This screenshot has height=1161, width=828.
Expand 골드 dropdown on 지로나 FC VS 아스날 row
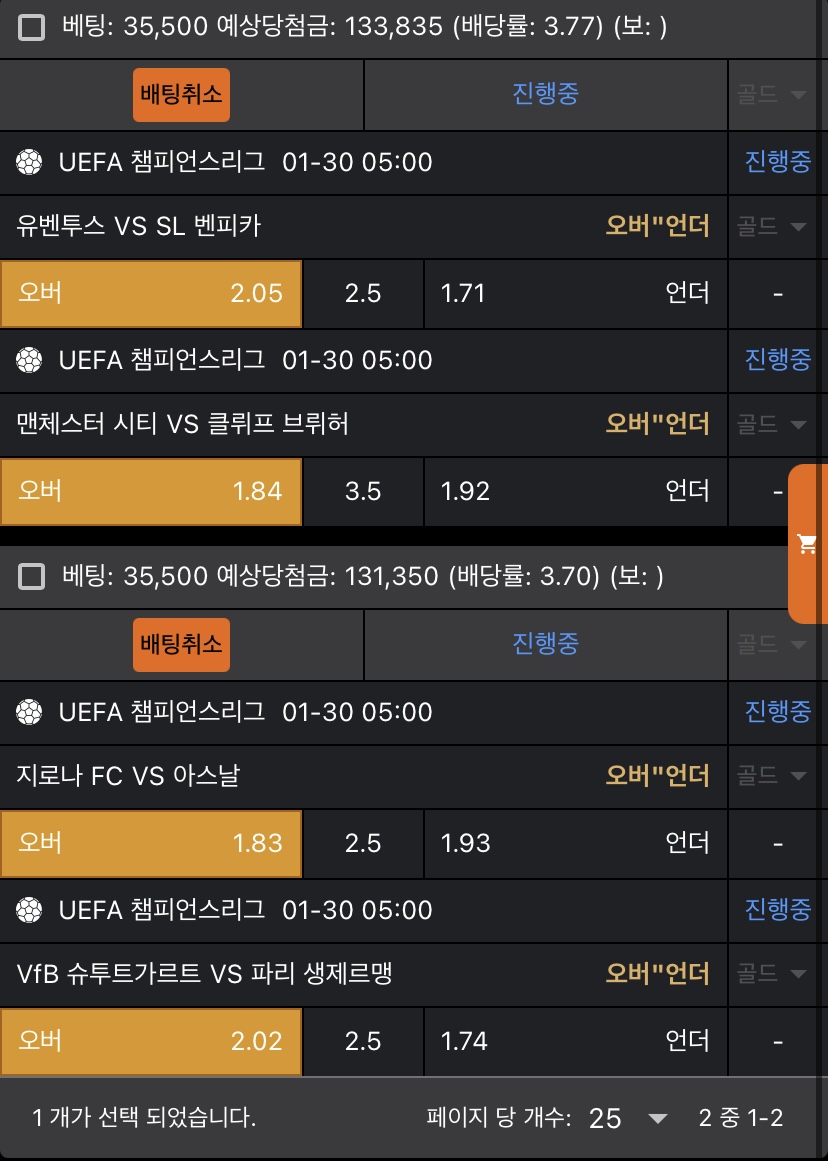[x=772, y=775]
